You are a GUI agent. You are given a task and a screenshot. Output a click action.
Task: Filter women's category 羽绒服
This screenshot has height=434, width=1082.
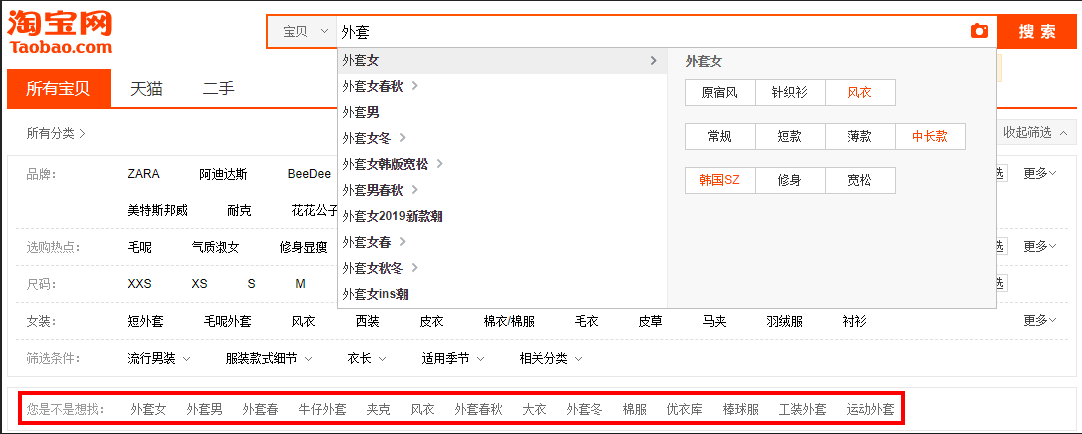click(x=785, y=321)
